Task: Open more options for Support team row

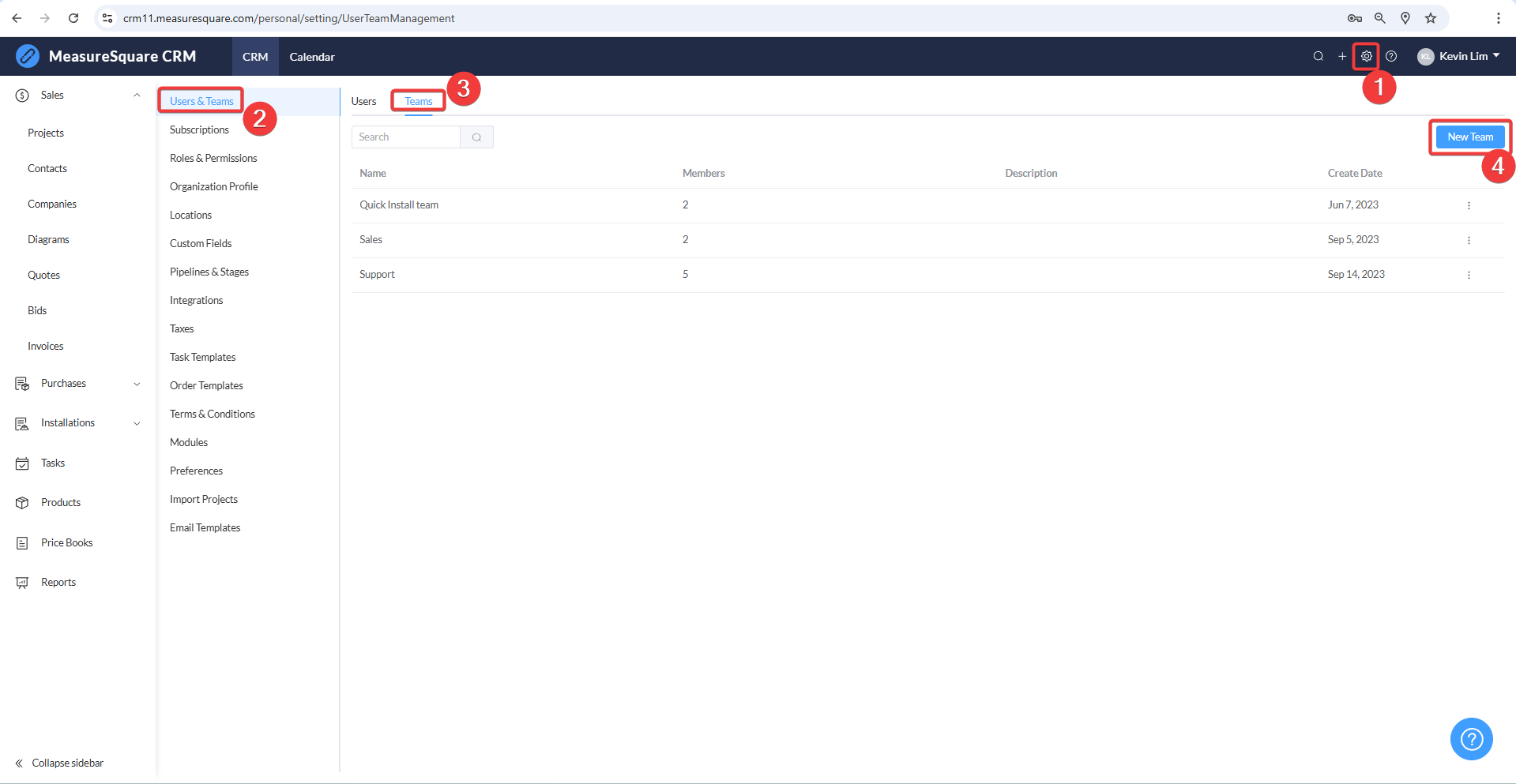Action: (x=1469, y=275)
